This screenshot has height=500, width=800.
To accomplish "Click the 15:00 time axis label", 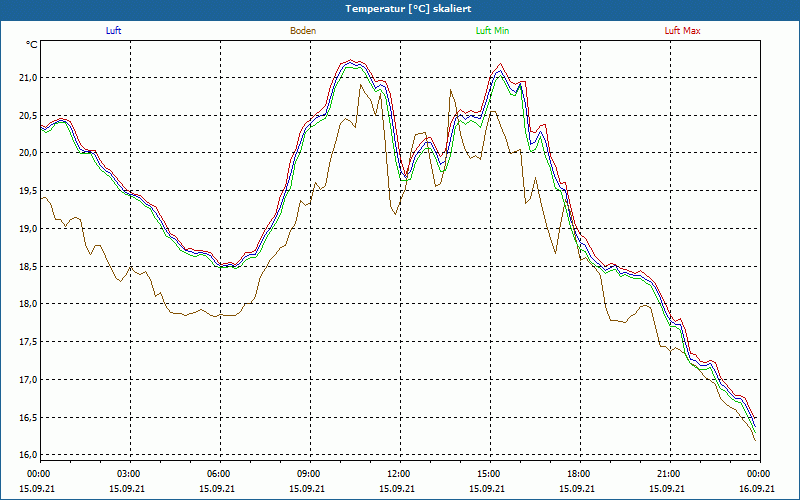I will pos(489,474).
